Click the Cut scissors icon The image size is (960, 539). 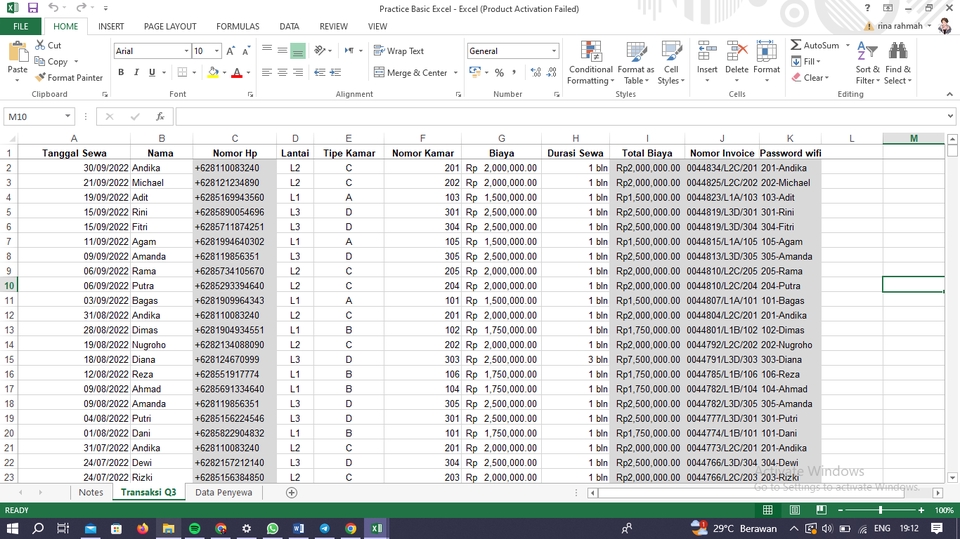tap(40, 45)
